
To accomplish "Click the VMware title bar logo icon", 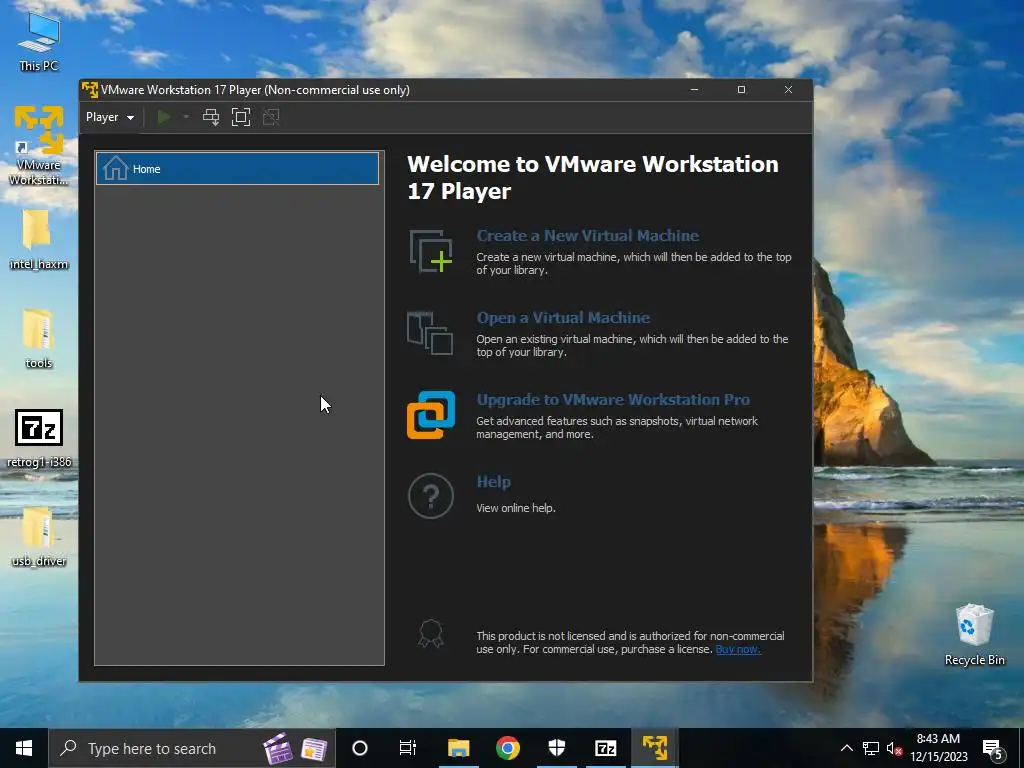I will point(90,89).
